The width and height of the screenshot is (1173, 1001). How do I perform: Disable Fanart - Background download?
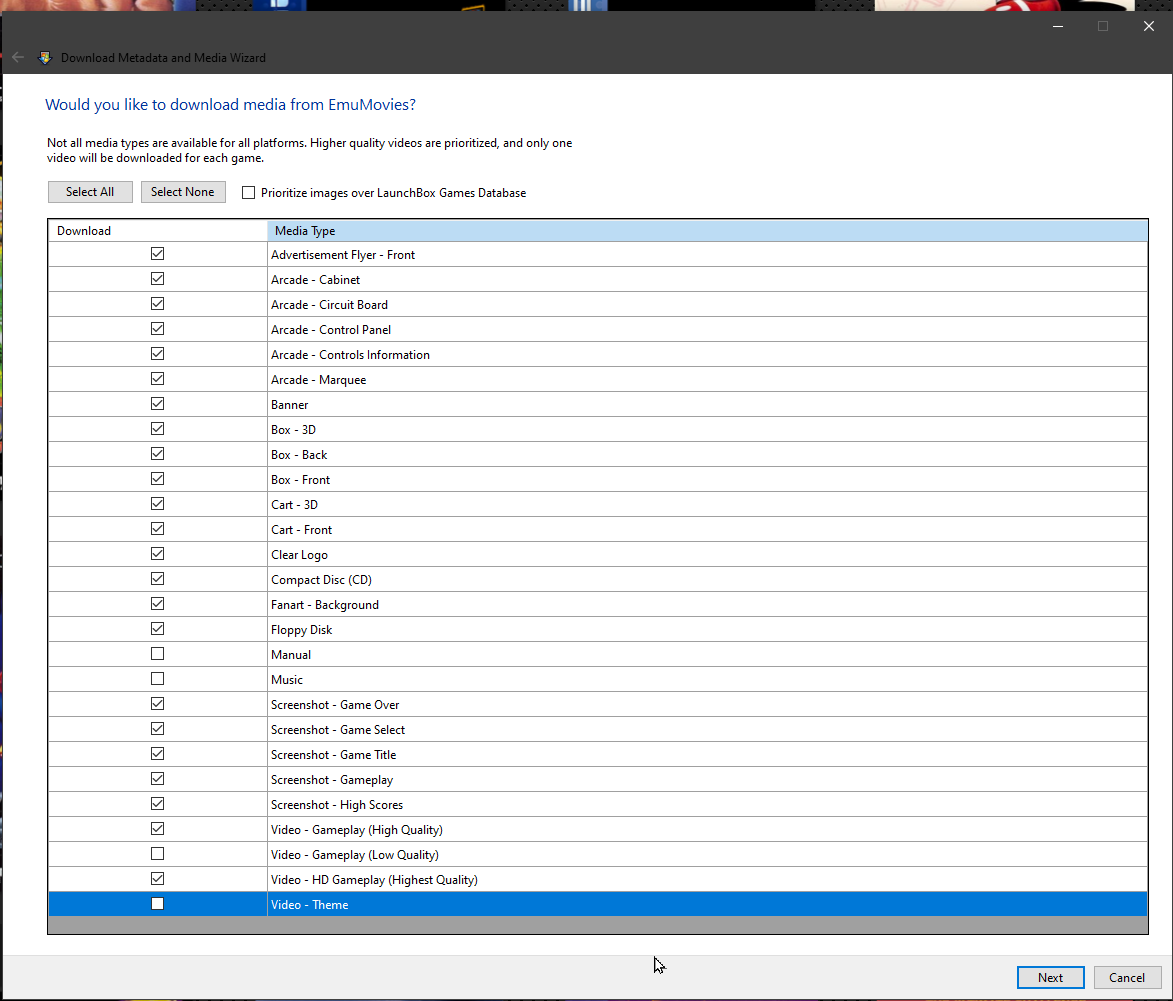tap(157, 604)
